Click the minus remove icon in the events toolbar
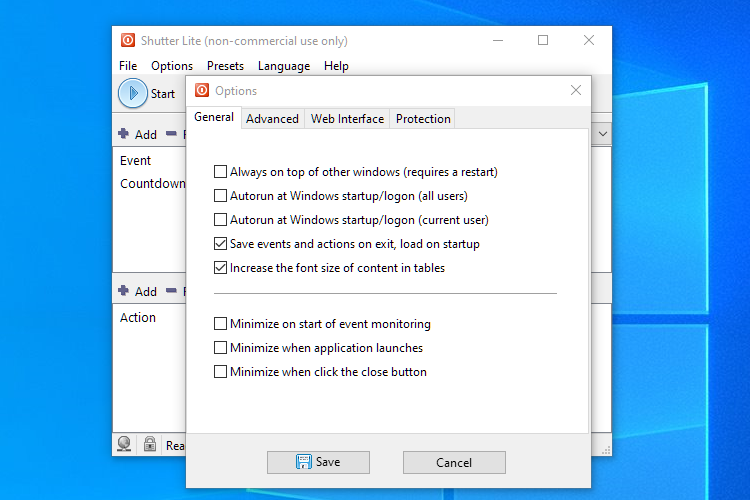The height and width of the screenshot is (500, 750). (x=171, y=133)
